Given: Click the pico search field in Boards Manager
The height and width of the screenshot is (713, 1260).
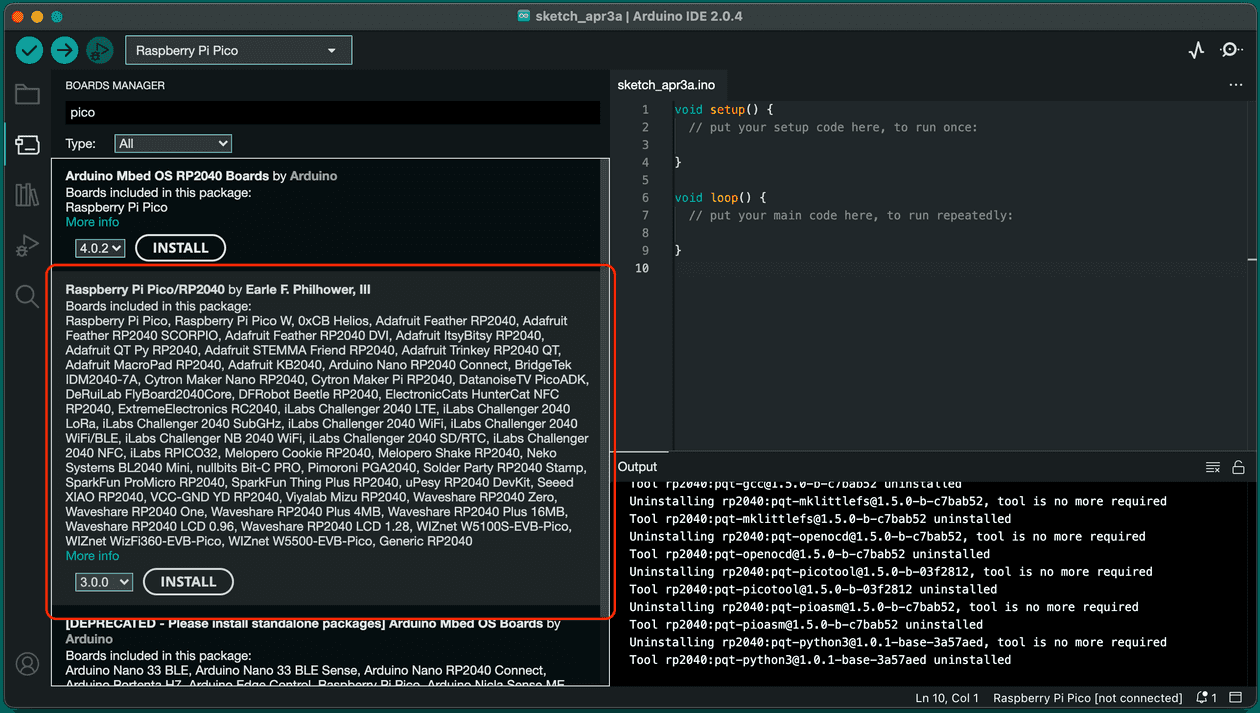Looking at the screenshot, I should [330, 112].
